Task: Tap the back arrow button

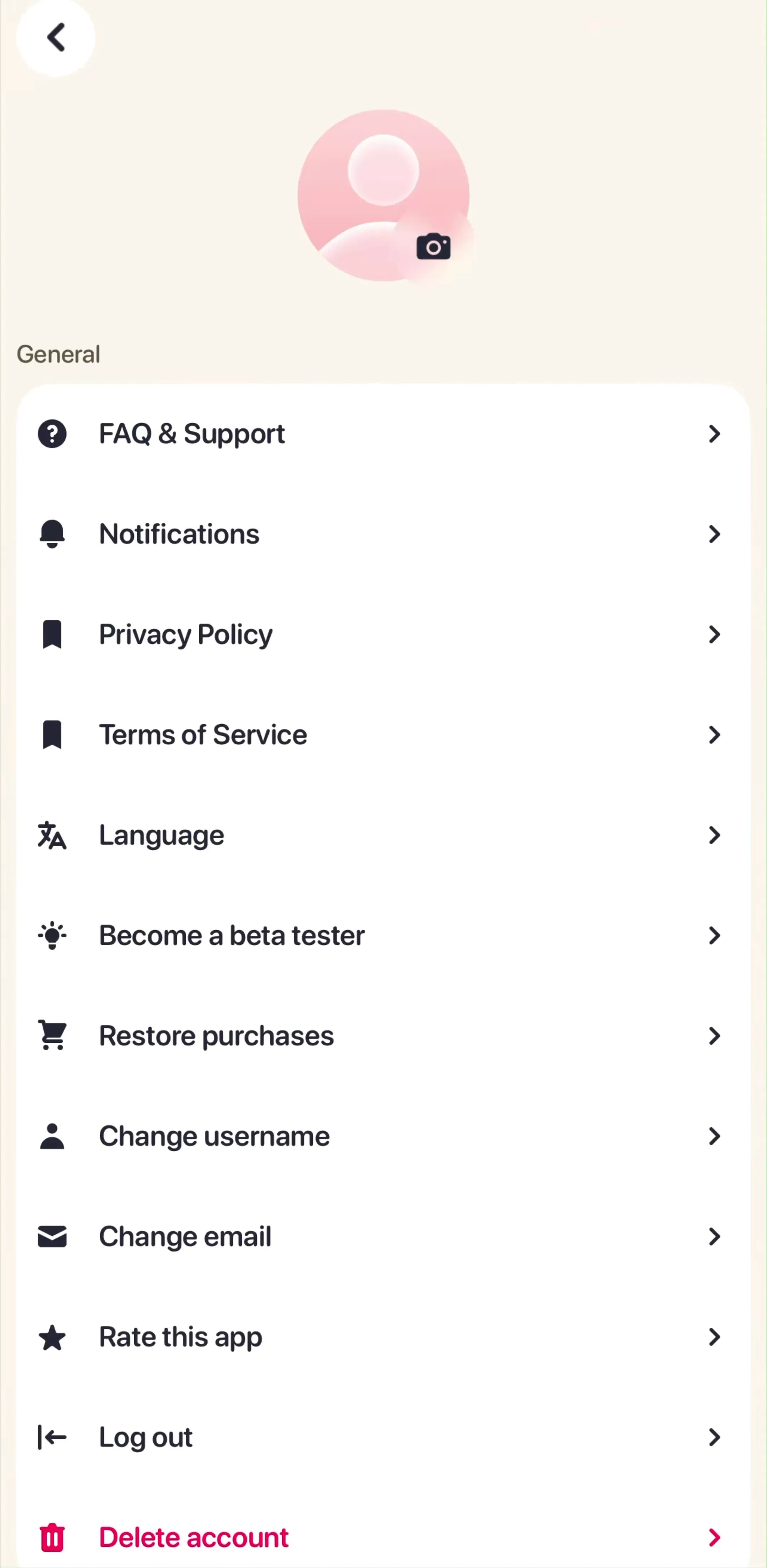Action: point(55,37)
